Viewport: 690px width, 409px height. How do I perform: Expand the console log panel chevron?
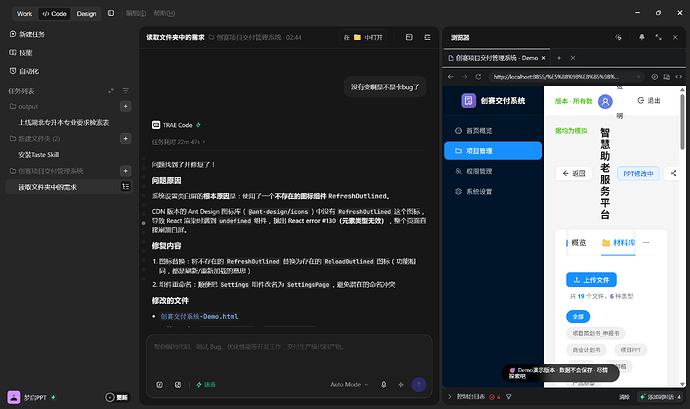[x=449, y=397]
